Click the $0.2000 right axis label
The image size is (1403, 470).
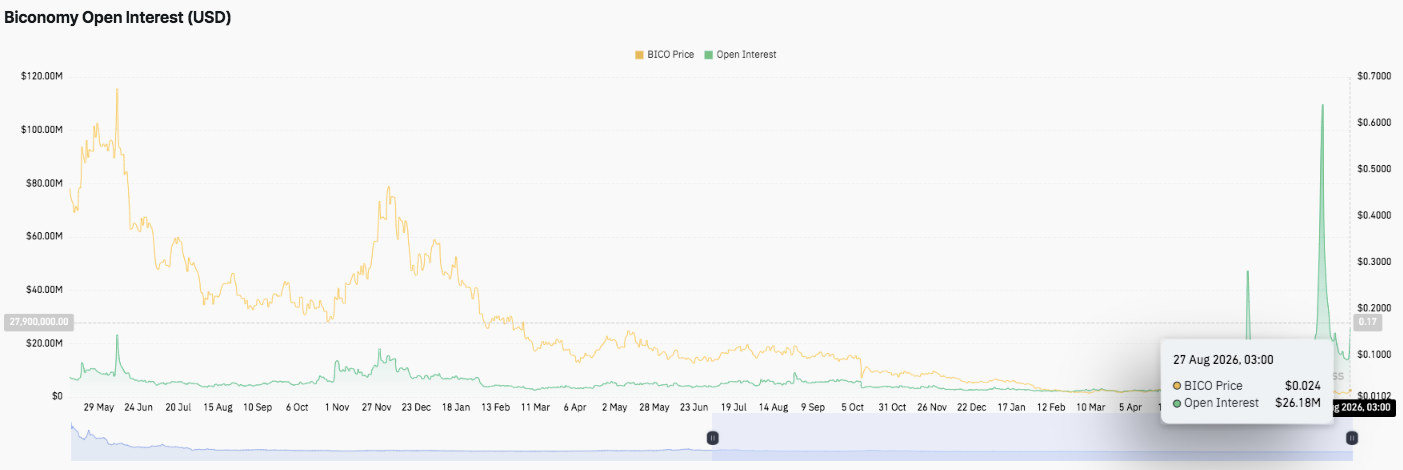tap(1372, 308)
